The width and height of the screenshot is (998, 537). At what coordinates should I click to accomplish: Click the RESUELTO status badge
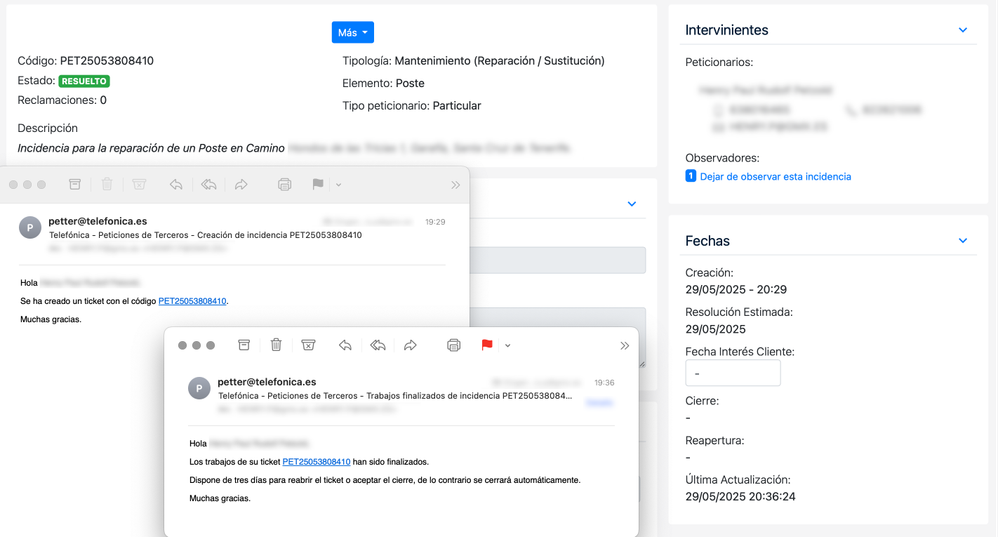tap(84, 81)
